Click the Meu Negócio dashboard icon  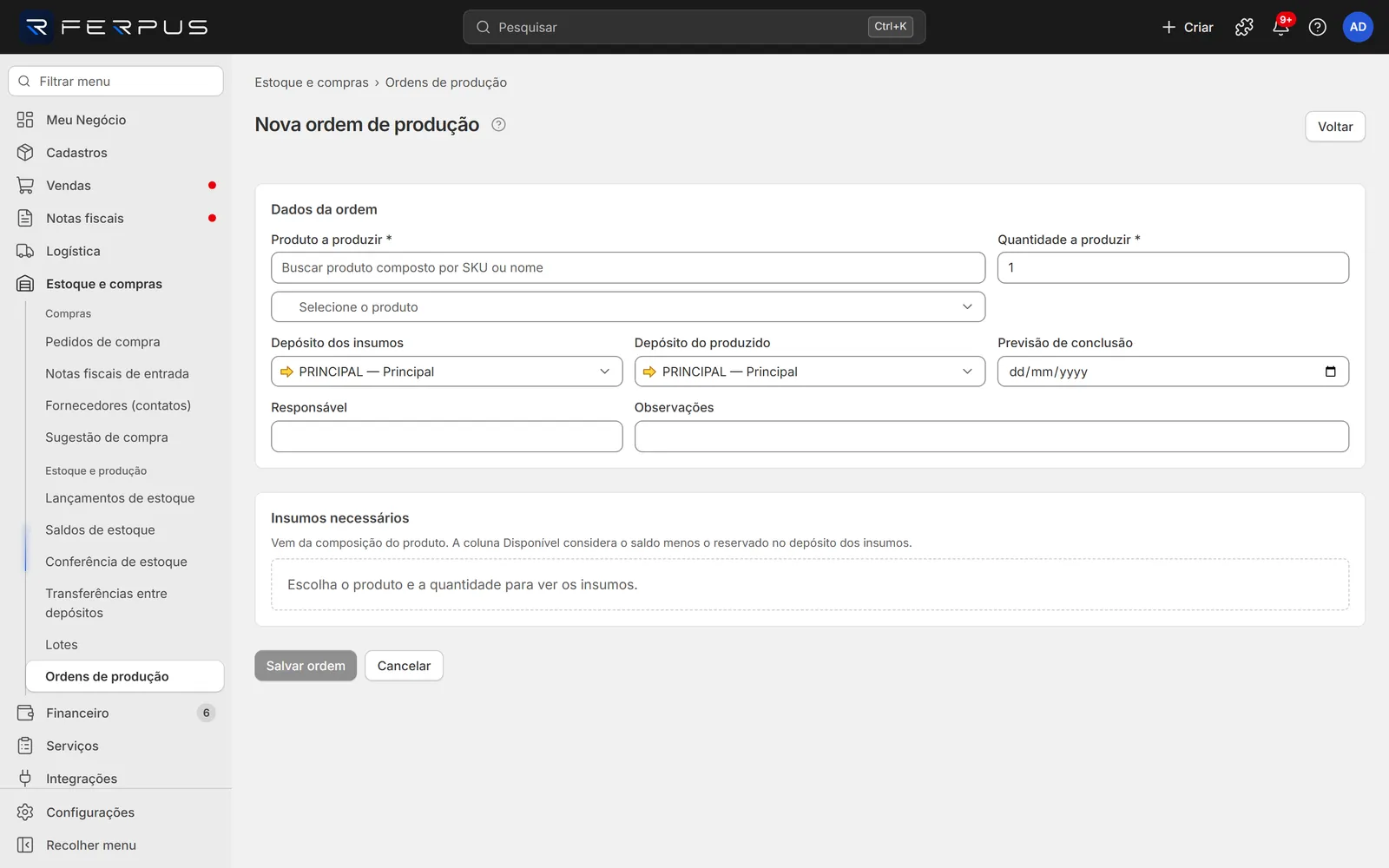pos(25,120)
